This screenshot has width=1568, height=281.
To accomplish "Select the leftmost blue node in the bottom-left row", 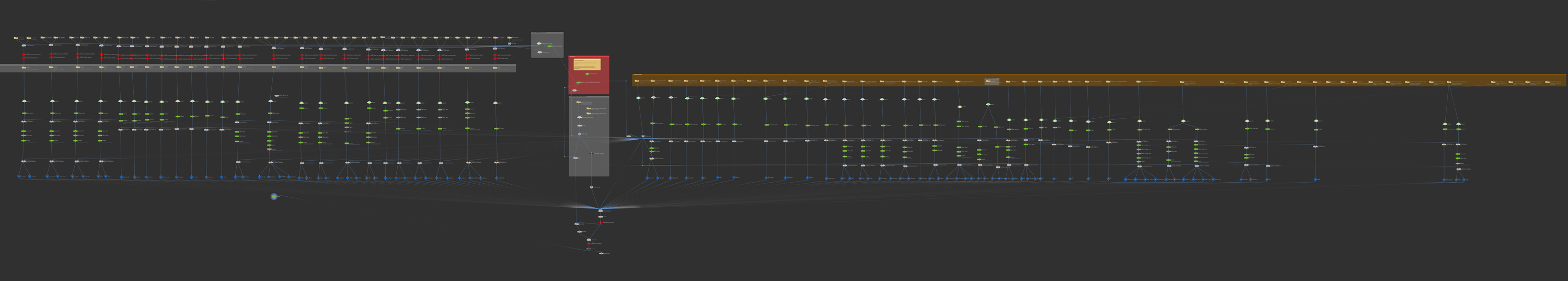I will (19, 176).
